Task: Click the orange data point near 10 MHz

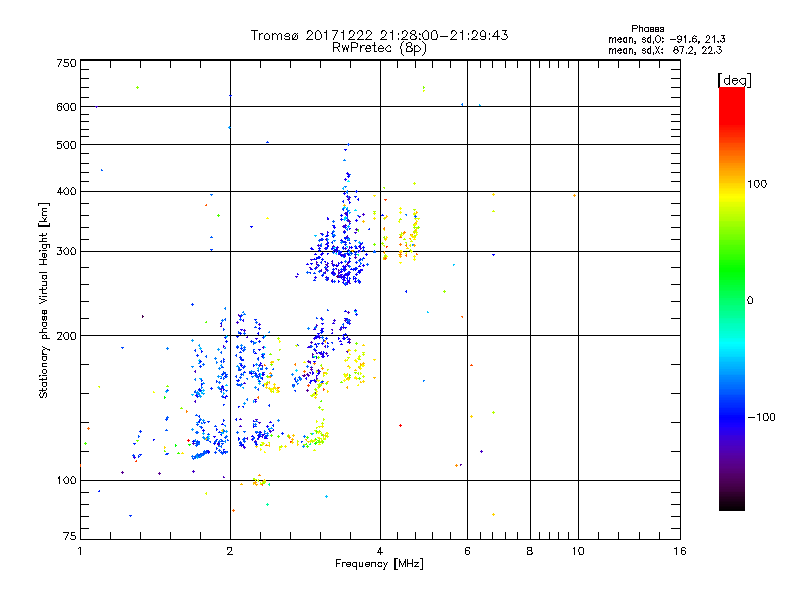Action: (574, 195)
